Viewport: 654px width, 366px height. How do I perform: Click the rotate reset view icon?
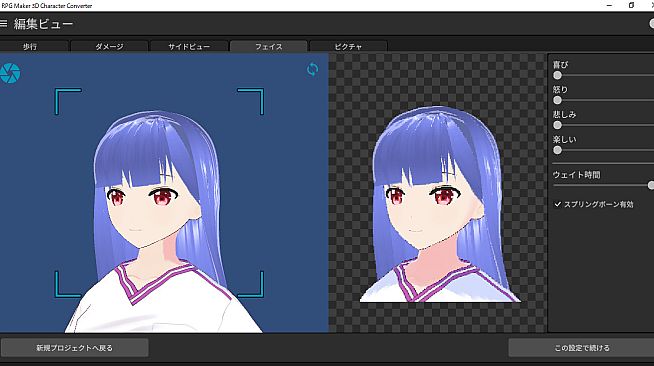click(x=312, y=69)
